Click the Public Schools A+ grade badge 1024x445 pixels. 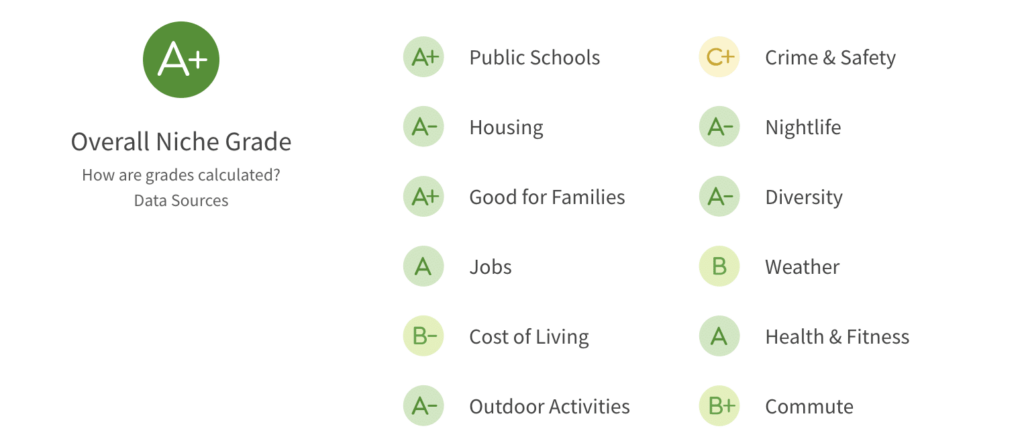(423, 57)
